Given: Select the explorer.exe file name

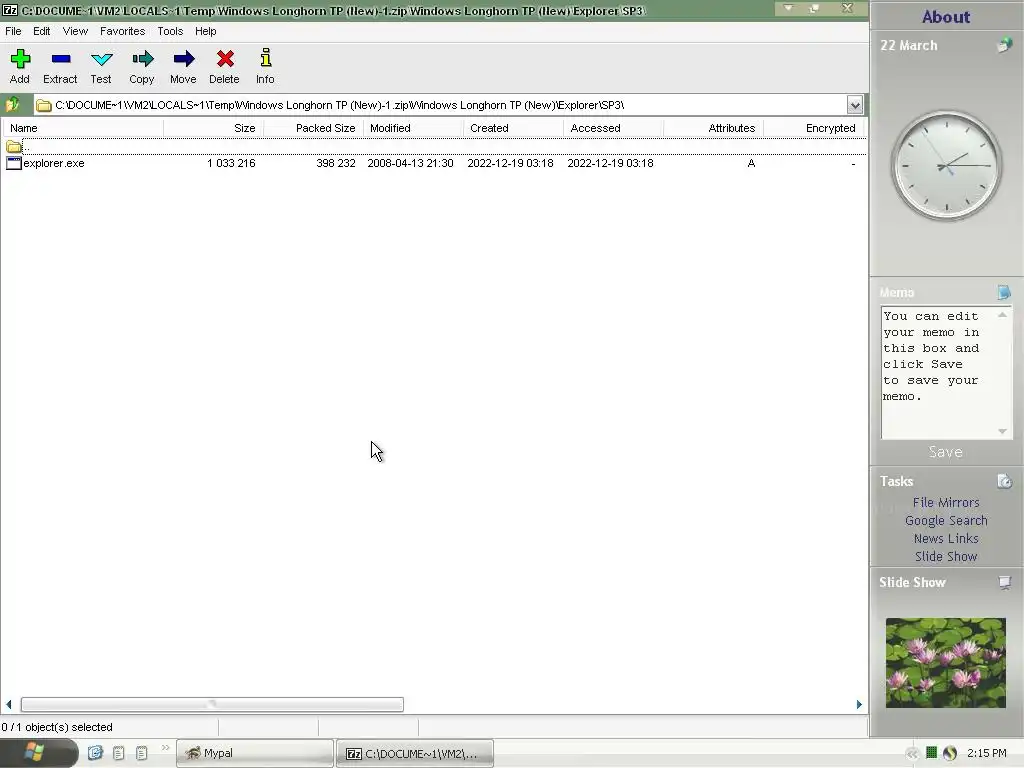Looking at the screenshot, I should 54,163.
